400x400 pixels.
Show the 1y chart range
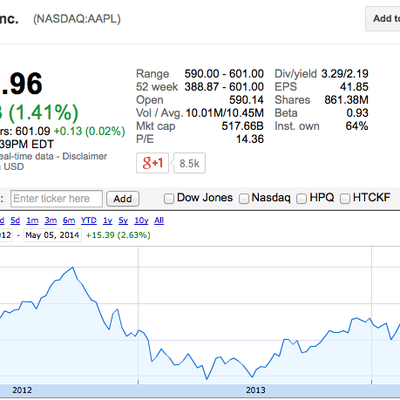[x=108, y=220]
